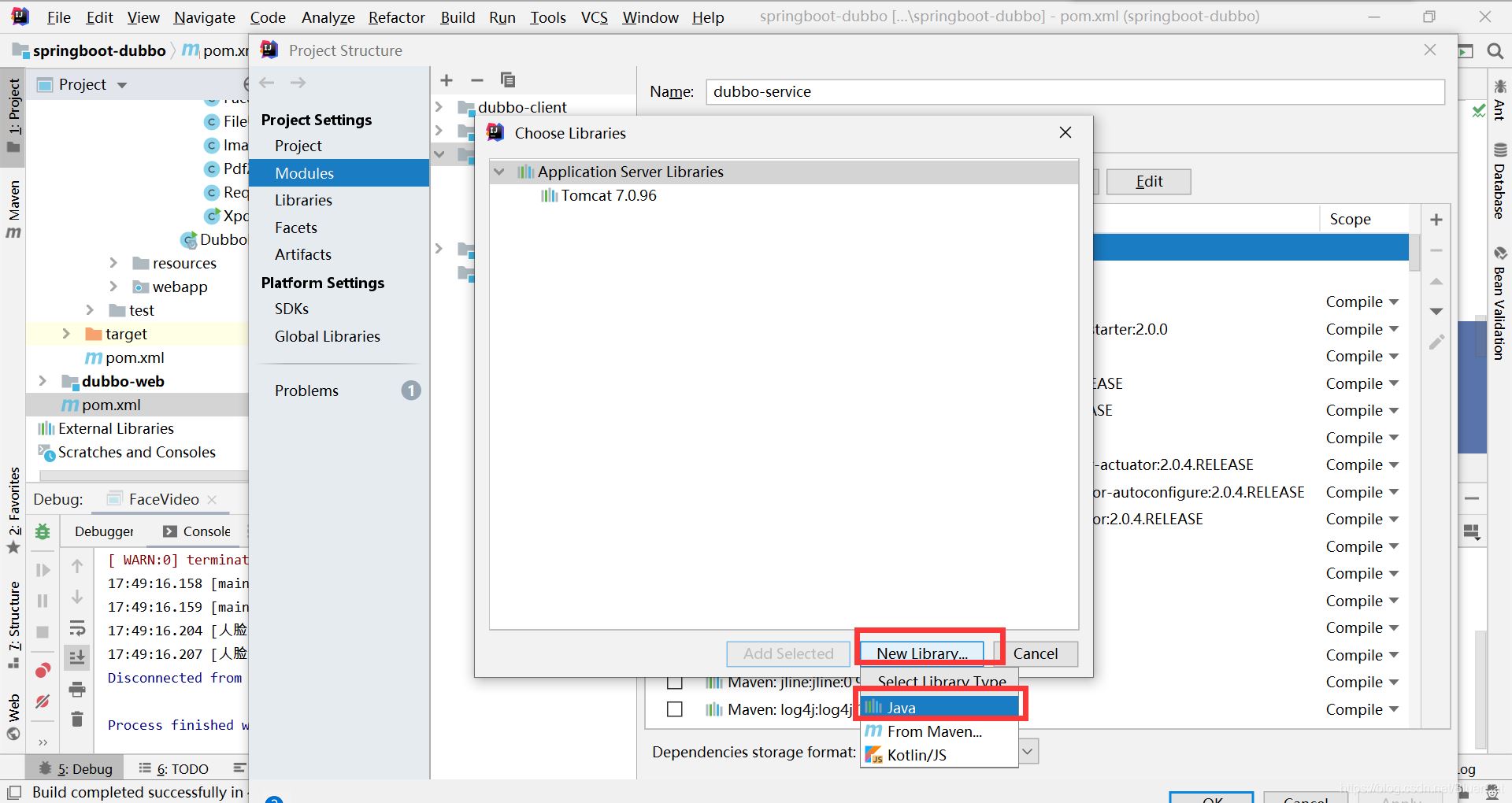Open the Compile scope dropdown for actuator
The width and height of the screenshot is (1512, 803).
[1362, 465]
